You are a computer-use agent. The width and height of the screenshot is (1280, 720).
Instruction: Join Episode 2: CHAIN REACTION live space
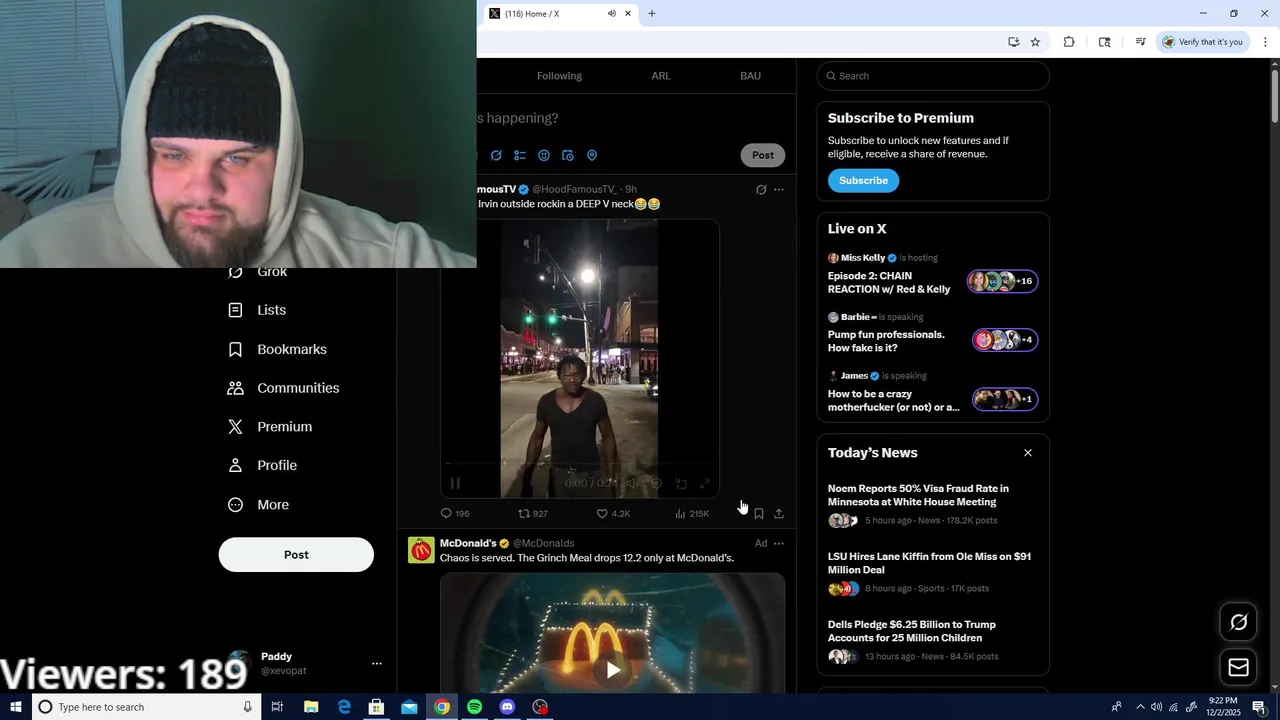coord(932,274)
